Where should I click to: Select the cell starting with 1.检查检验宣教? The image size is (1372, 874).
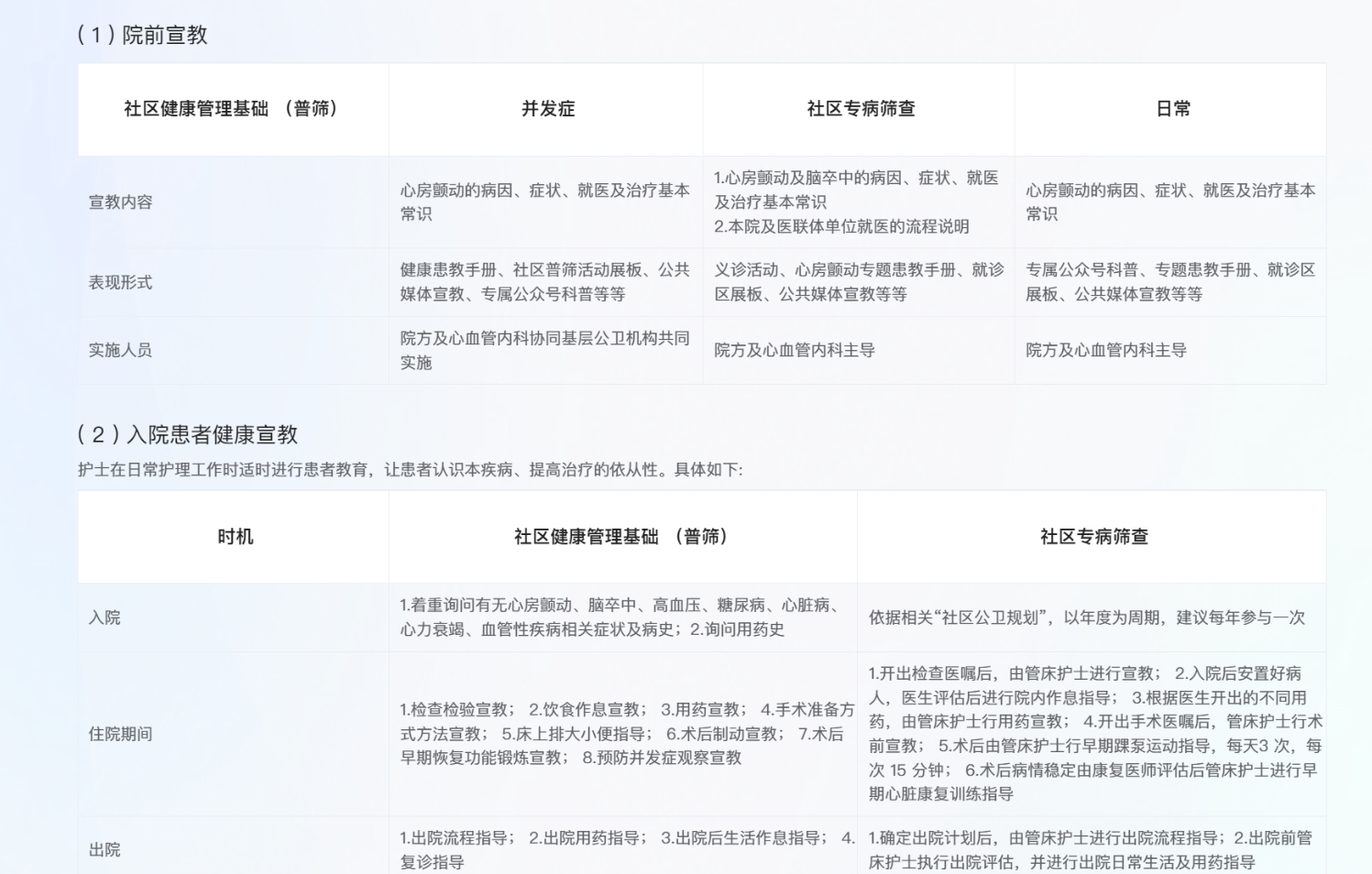click(623, 734)
